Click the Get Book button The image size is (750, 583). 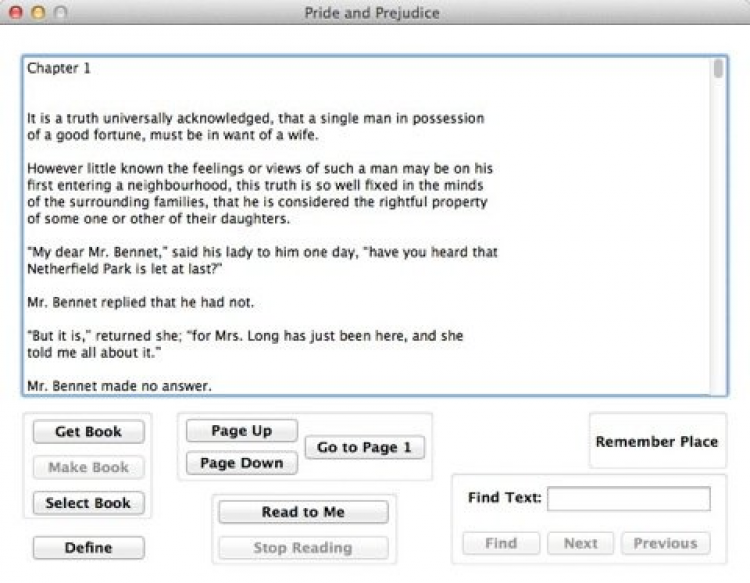(x=88, y=432)
